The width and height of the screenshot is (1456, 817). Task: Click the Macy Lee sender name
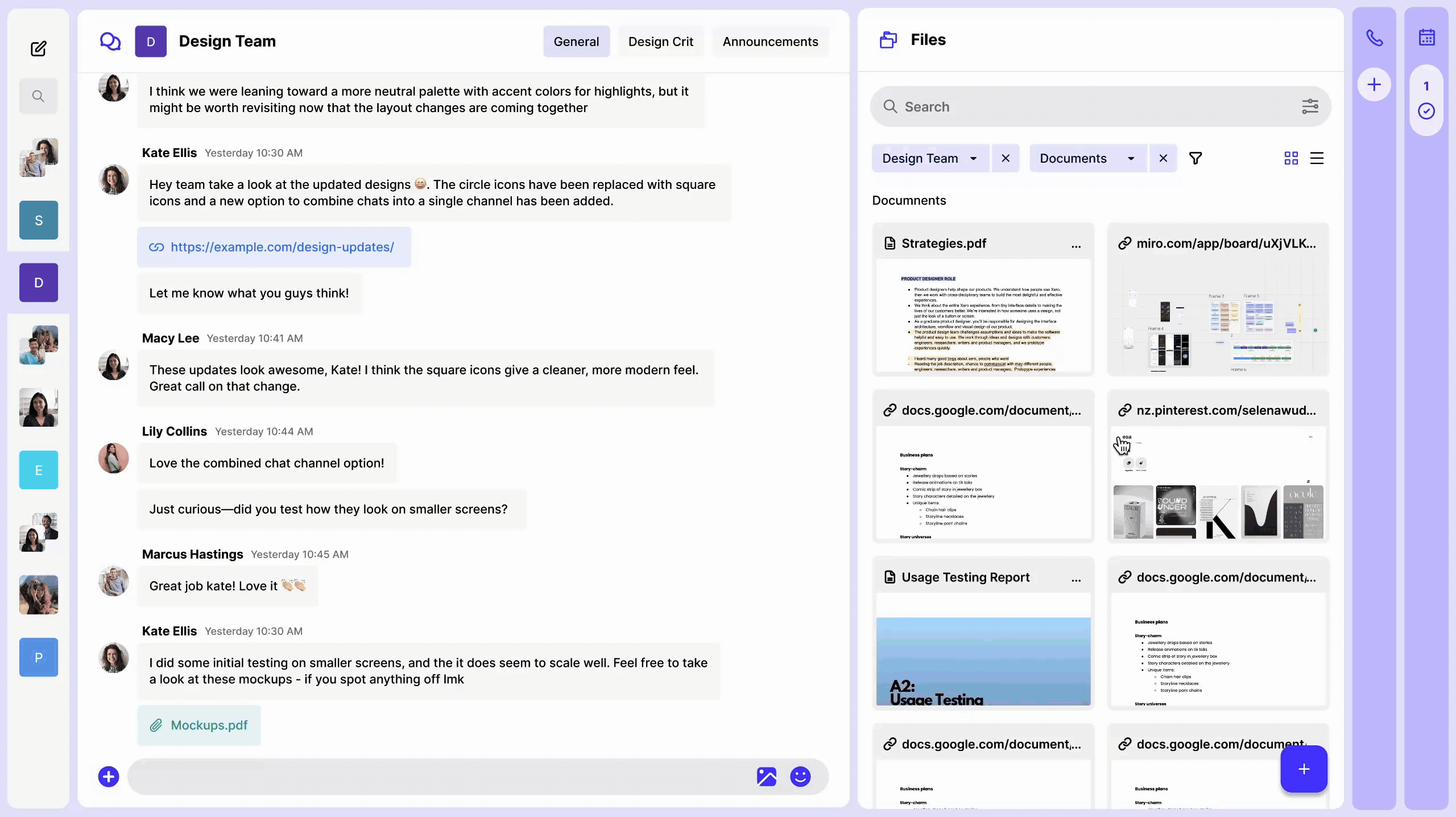[x=171, y=338]
